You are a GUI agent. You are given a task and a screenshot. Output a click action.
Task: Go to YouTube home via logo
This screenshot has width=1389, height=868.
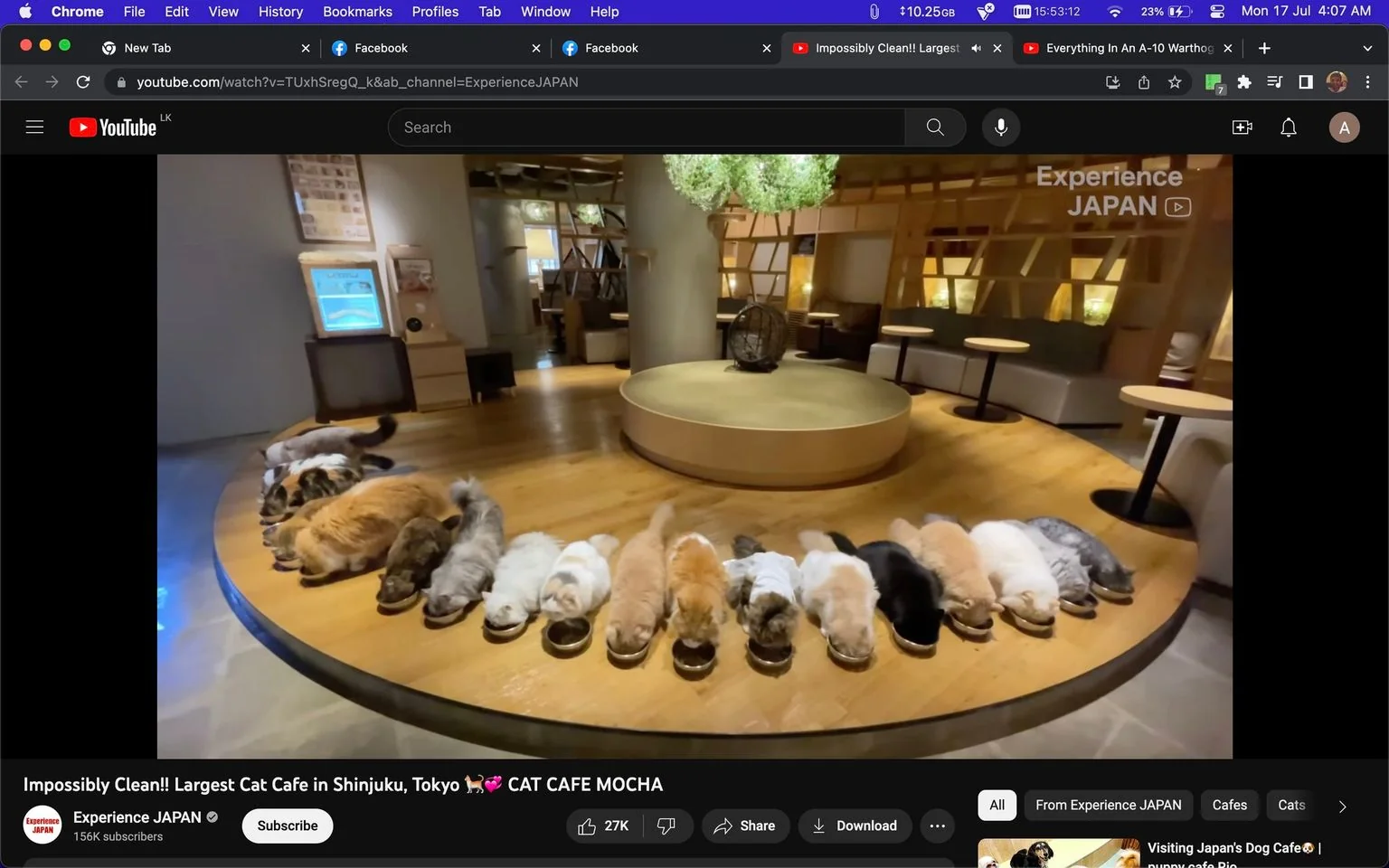coord(113,127)
